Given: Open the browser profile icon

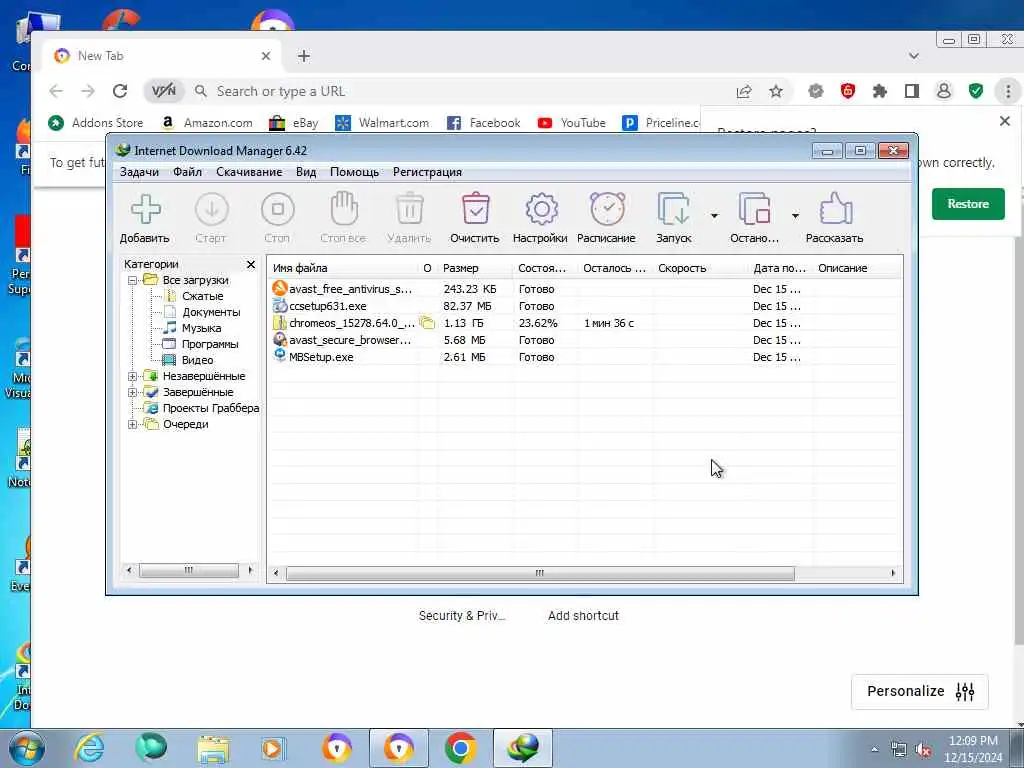Looking at the screenshot, I should coord(944,91).
